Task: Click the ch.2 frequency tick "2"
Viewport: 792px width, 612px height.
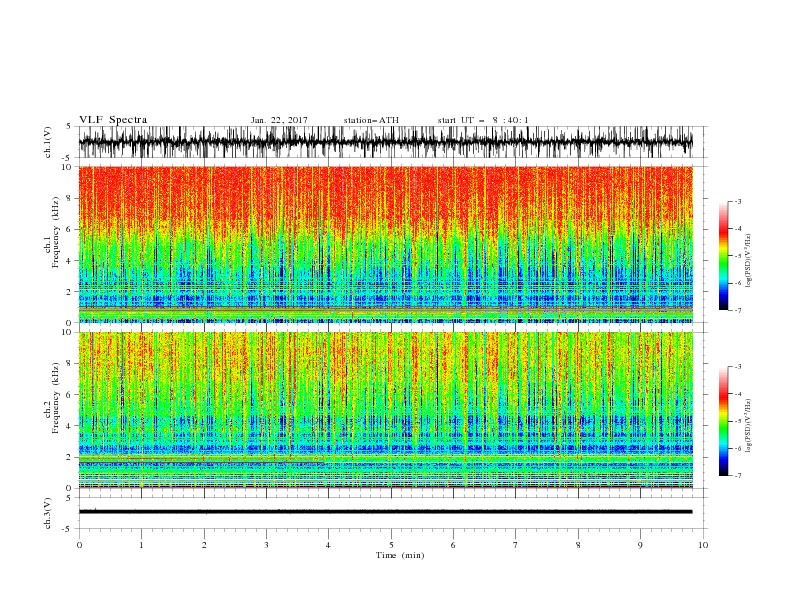Action: pos(69,457)
